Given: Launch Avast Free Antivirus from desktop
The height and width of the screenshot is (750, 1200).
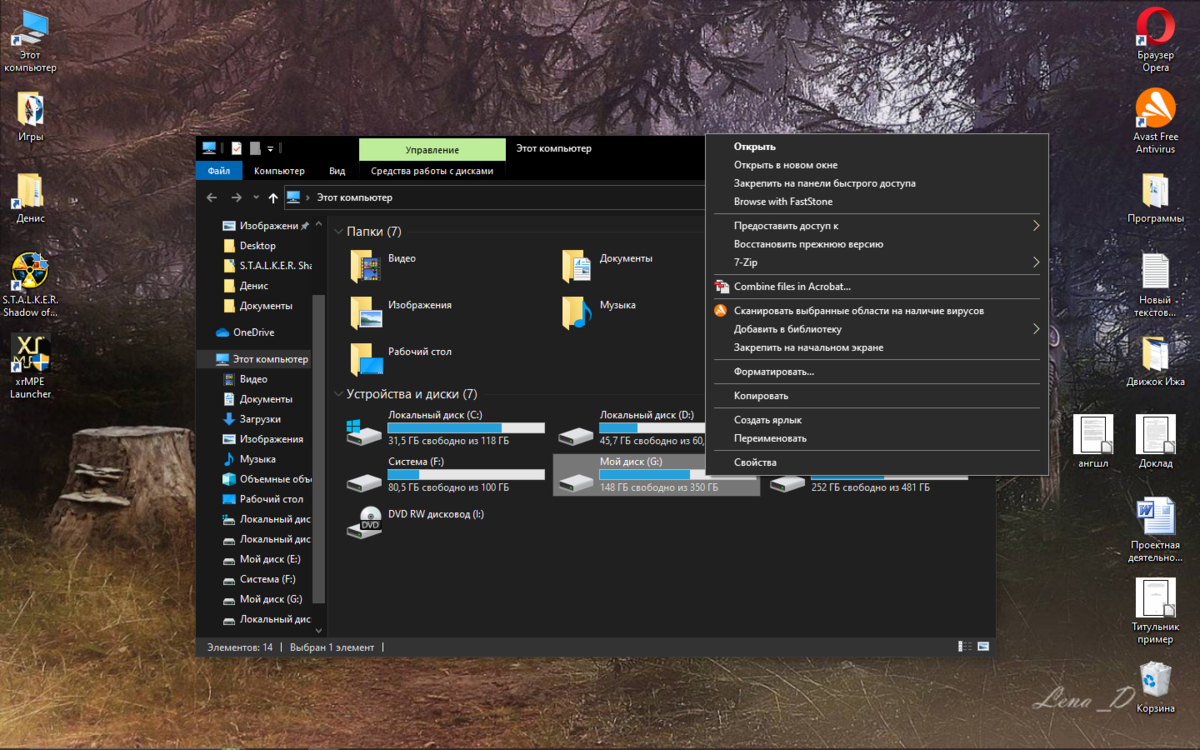Looking at the screenshot, I should 1155,121.
